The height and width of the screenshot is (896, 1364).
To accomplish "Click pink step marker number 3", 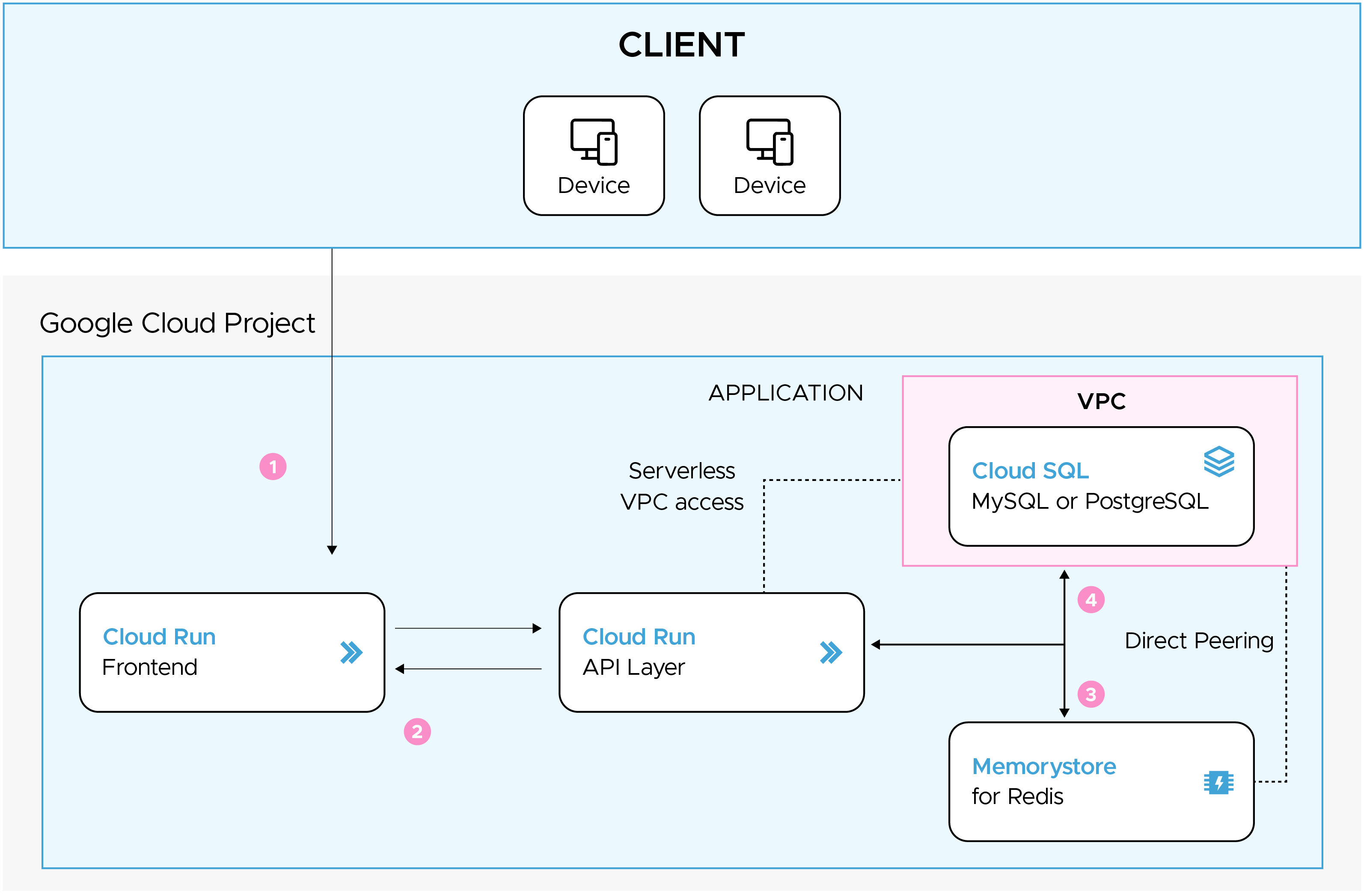I will click(1091, 694).
